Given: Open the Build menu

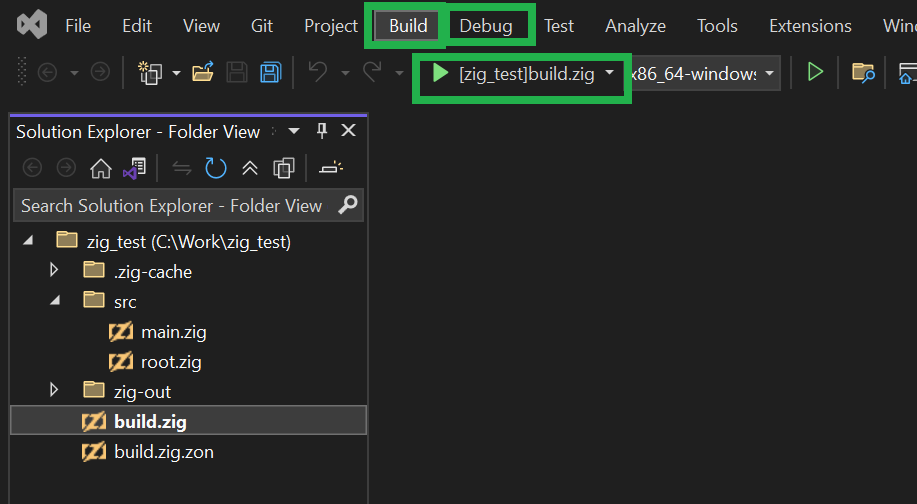Looking at the screenshot, I should pyautogui.click(x=407, y=26).
